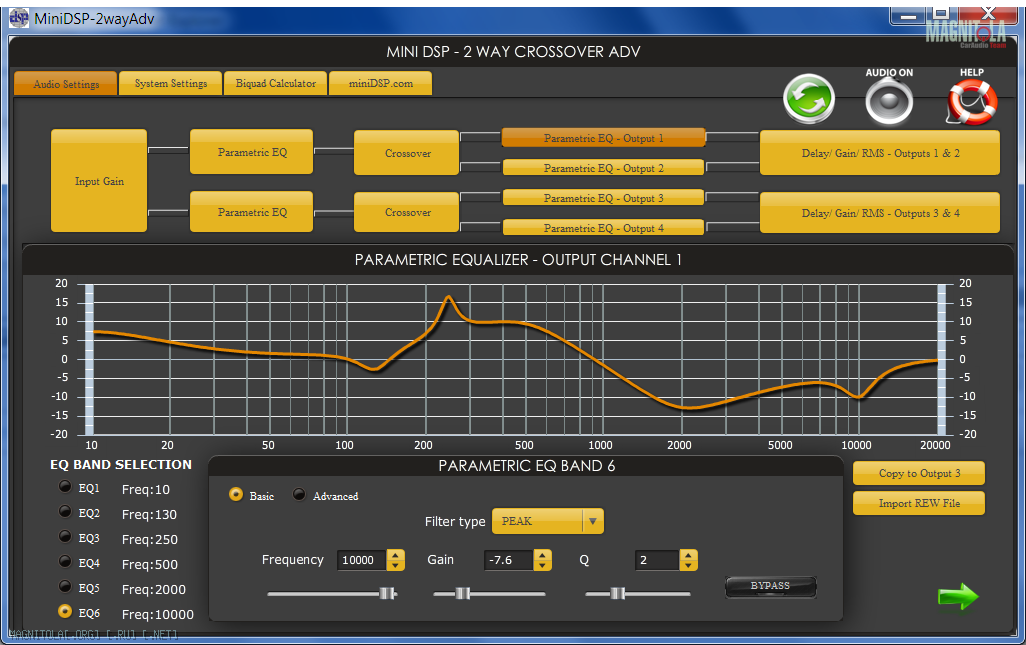This screenshot has height=645, width=1026.
Task: Decrease Frequency with the down stepper arrow
Action: point(395,565)
